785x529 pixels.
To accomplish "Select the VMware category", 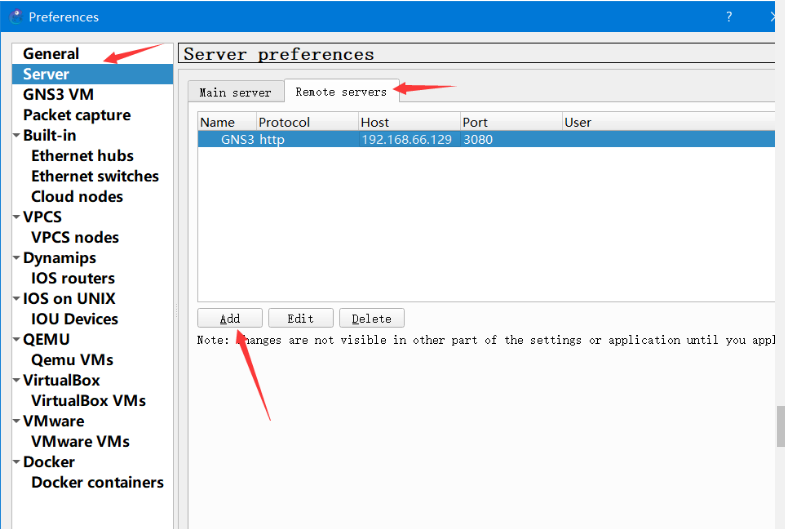I will [x=54, y=421].
